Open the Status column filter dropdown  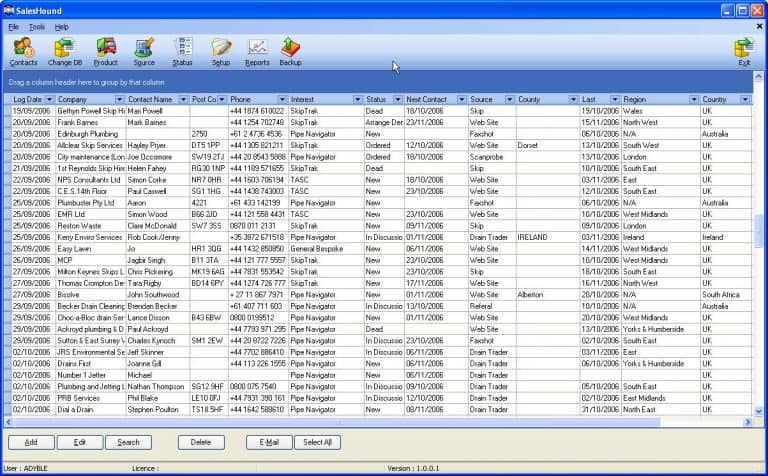coord(397,100)
